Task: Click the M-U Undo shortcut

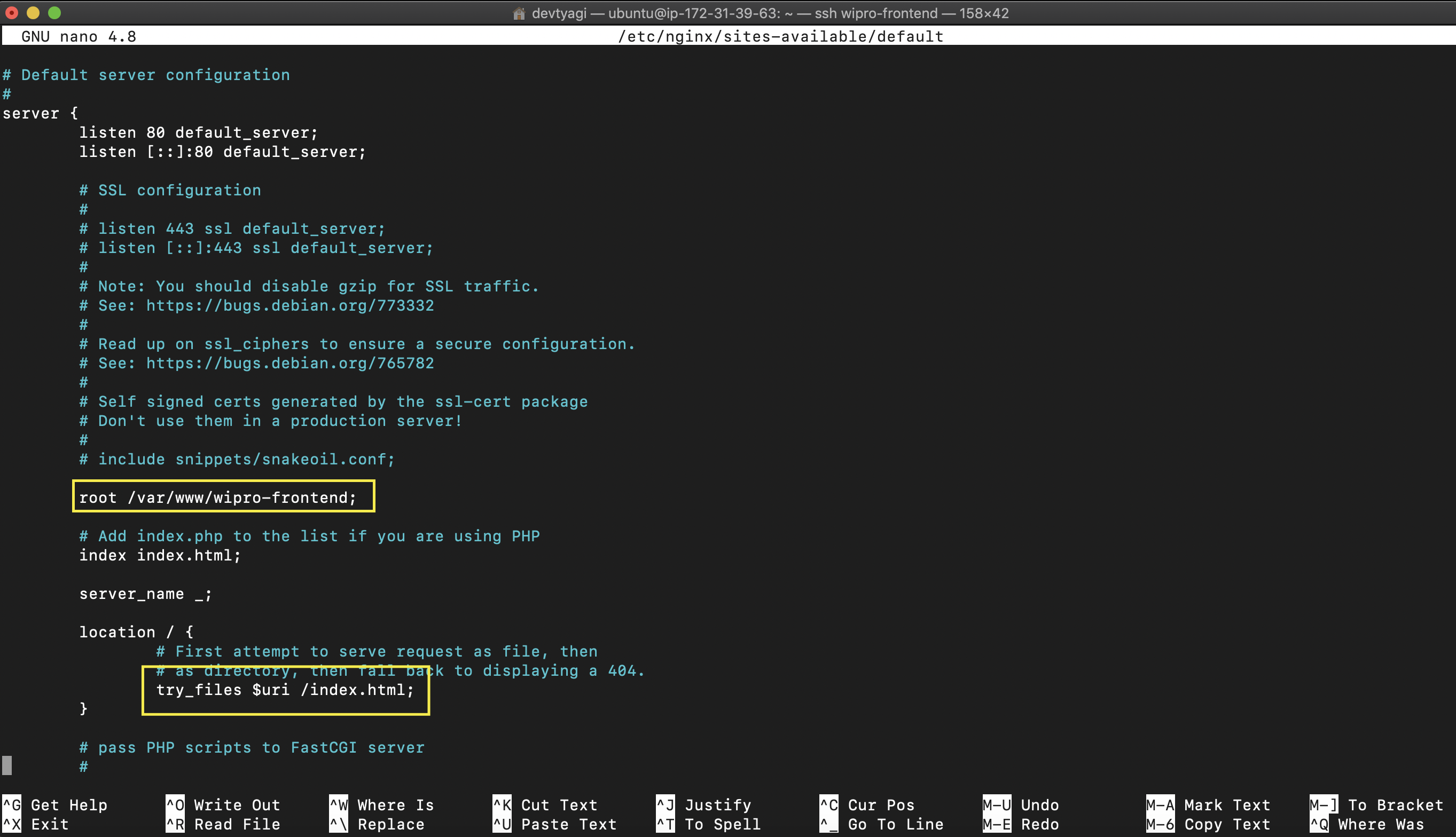Action: pos(1021,805)
